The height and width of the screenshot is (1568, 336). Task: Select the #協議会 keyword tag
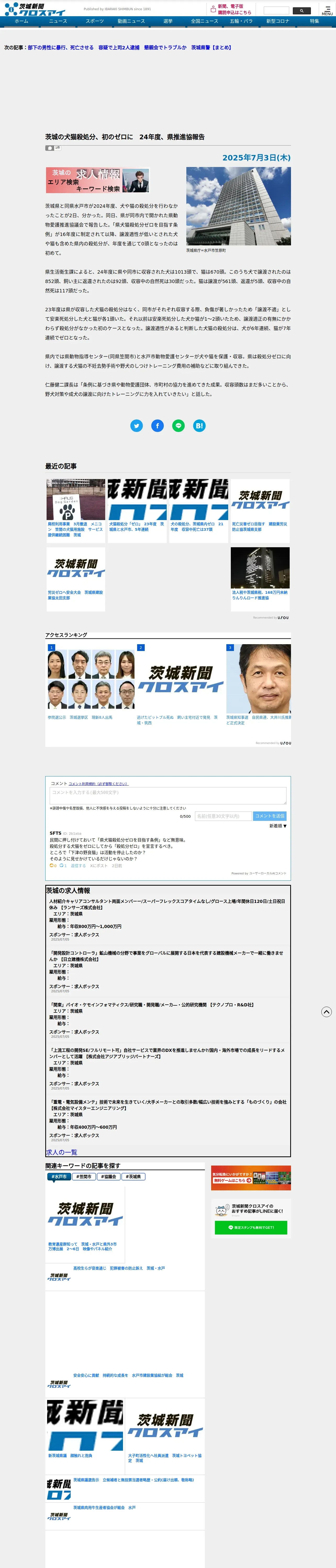(x=109, y=1177)
